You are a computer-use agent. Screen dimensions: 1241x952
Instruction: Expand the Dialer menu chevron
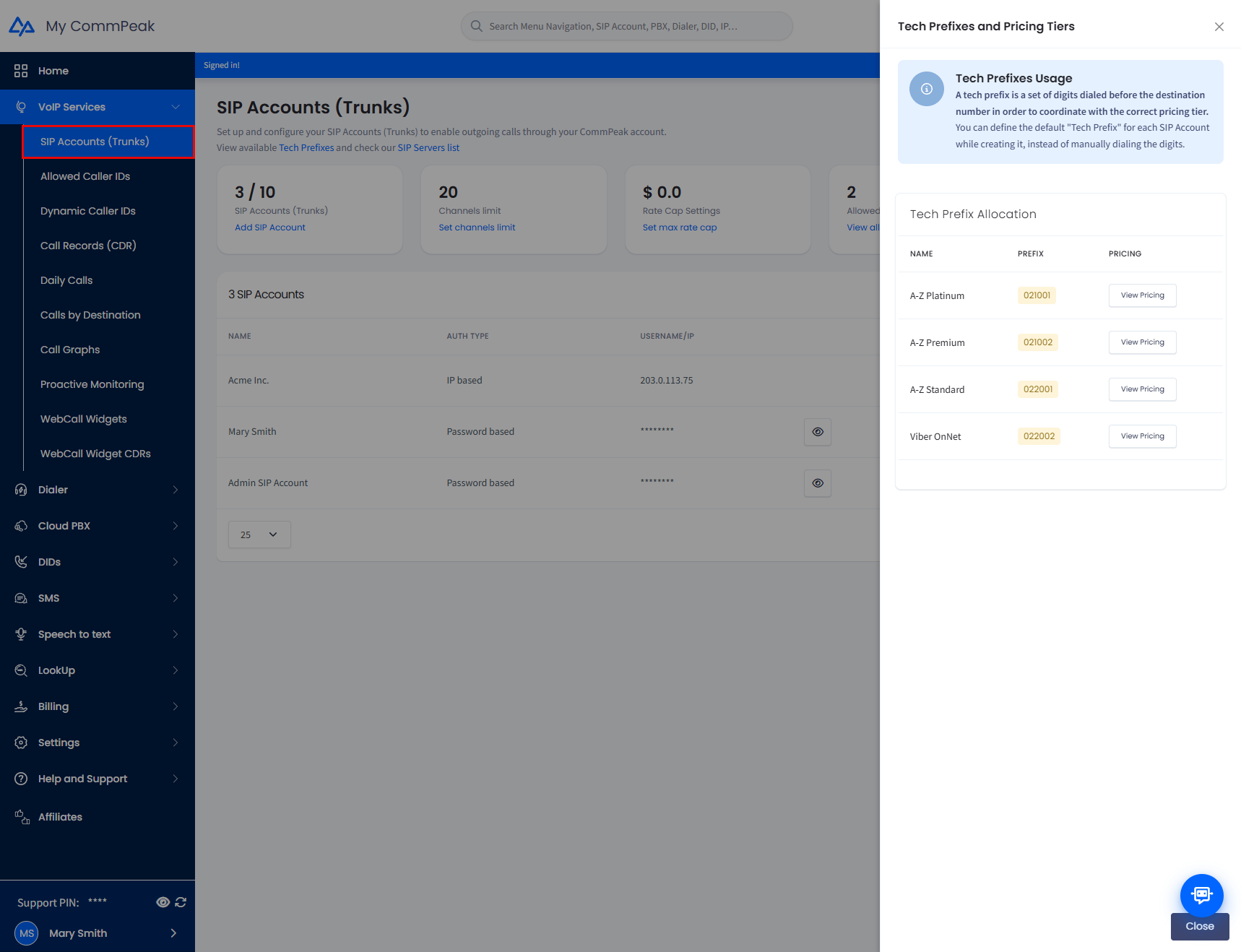click(176, 490)
